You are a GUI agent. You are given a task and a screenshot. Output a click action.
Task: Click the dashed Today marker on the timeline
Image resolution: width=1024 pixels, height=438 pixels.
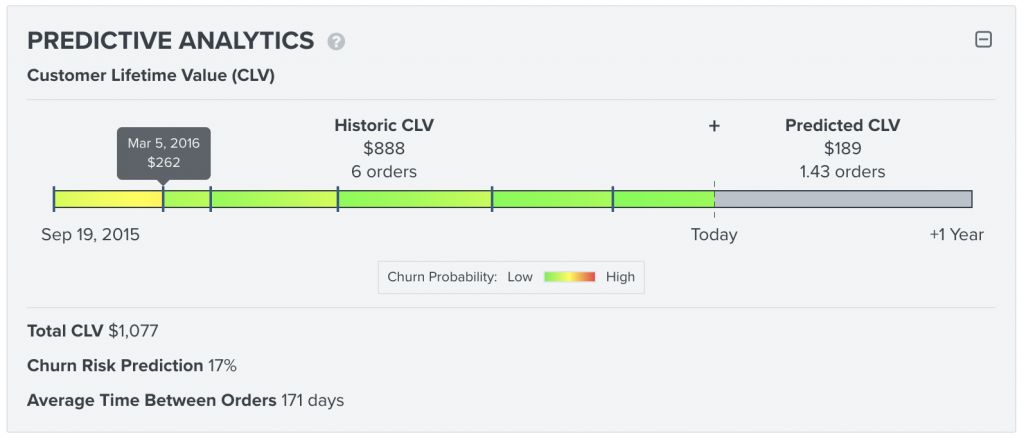[714, 199]
